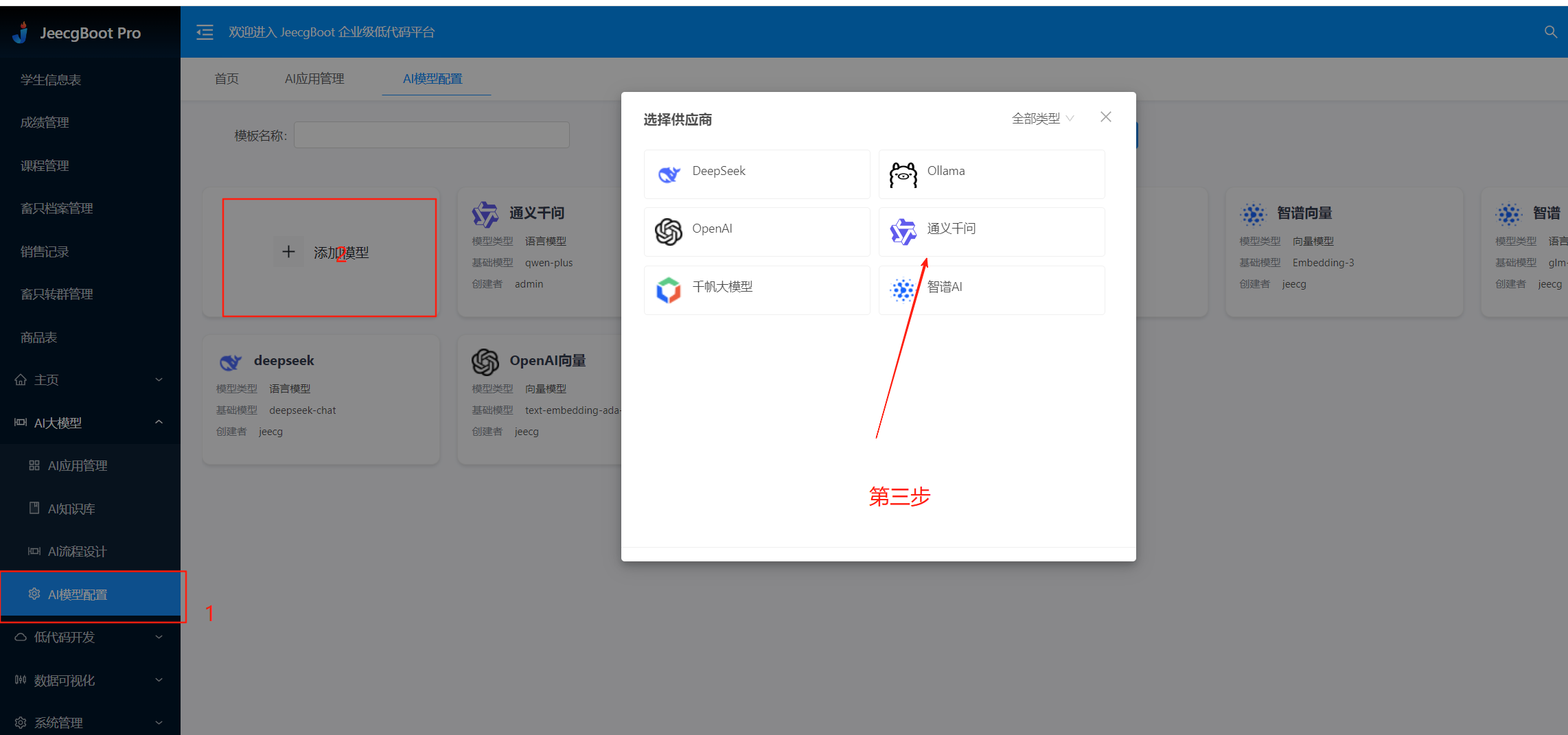Click the gear icon beside AI模型配置
This screenshot has width=1568, height=735.
(x=34, y=594)
